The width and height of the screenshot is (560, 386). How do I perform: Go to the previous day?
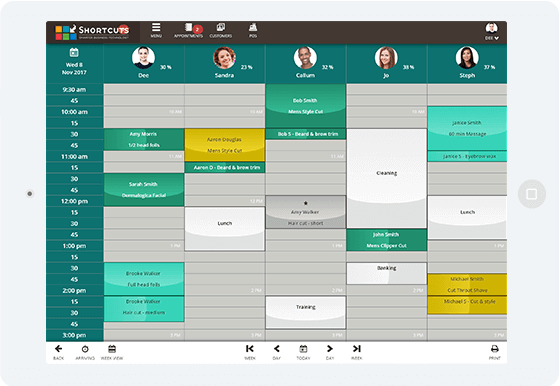pos(276,352)
